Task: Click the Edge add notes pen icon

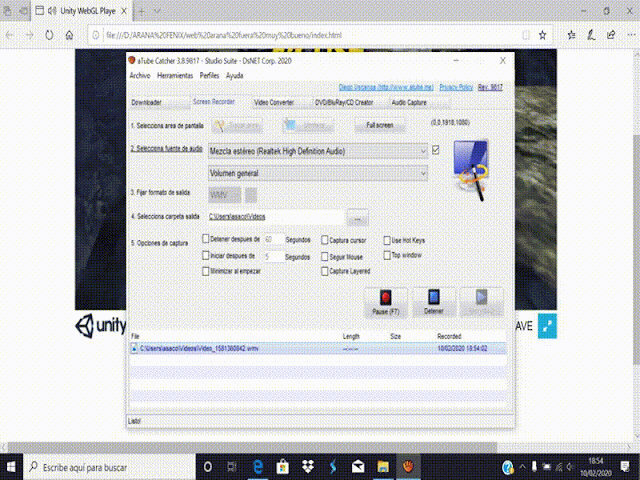Action: [x=591, y=35]
